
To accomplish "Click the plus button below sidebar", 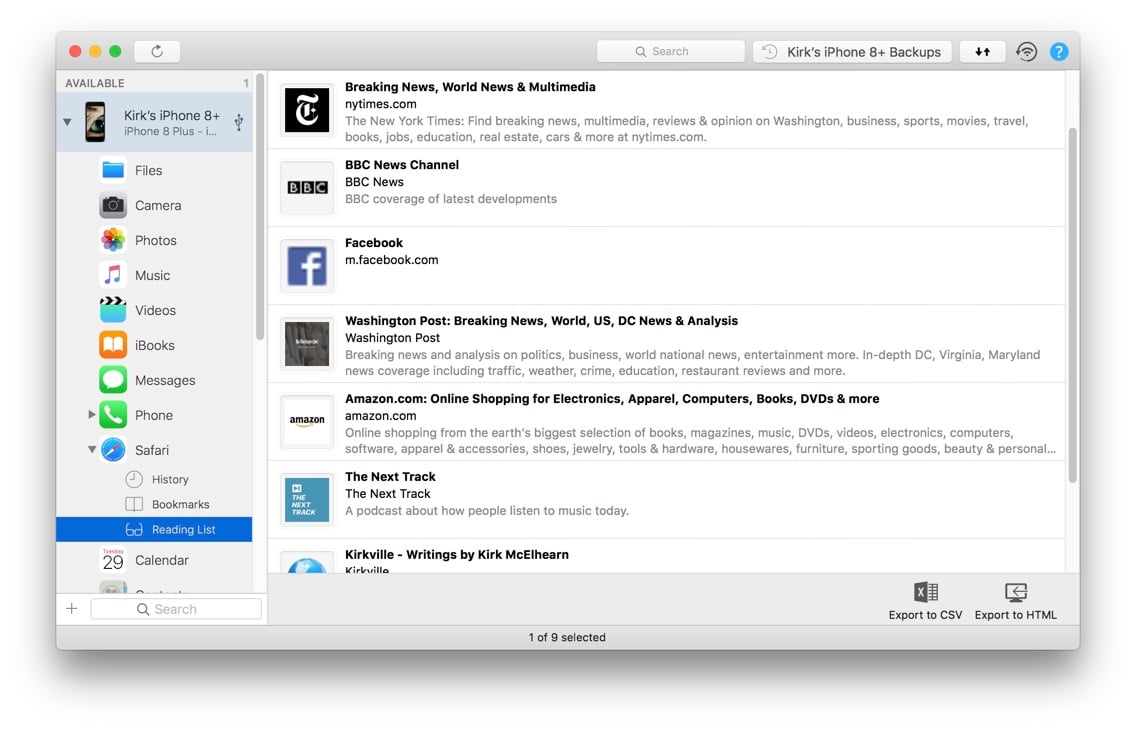I will pyautogui.click(x=72, y=608).
